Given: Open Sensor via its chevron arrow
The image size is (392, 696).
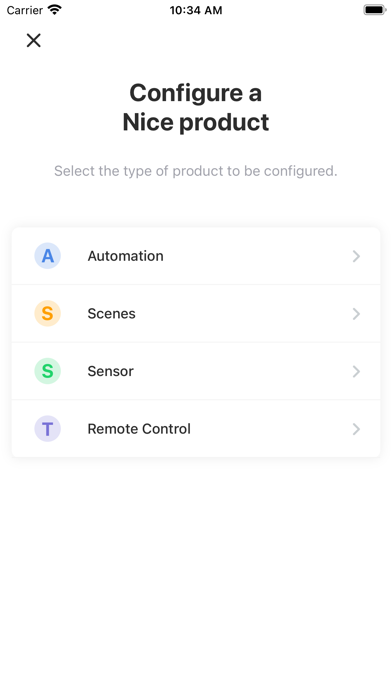Looking at the screenshot, I should click(356, 372).
